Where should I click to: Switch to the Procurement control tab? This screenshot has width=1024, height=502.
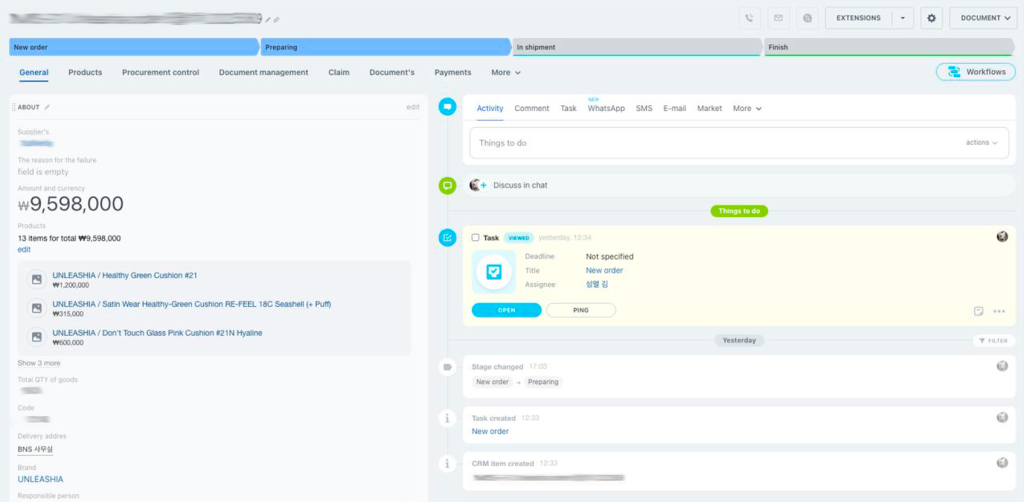(x=160, y=72)
